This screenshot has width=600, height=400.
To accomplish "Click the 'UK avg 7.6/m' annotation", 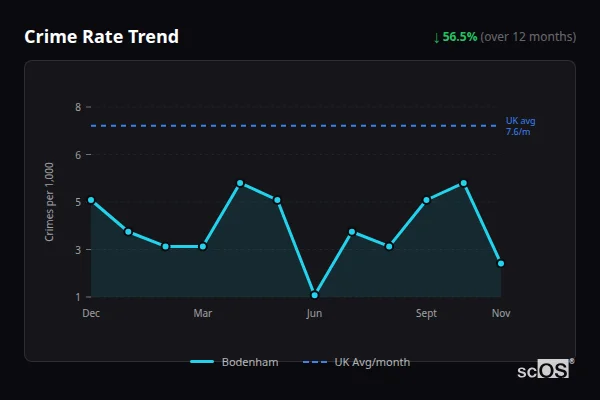I will [520, 126].
